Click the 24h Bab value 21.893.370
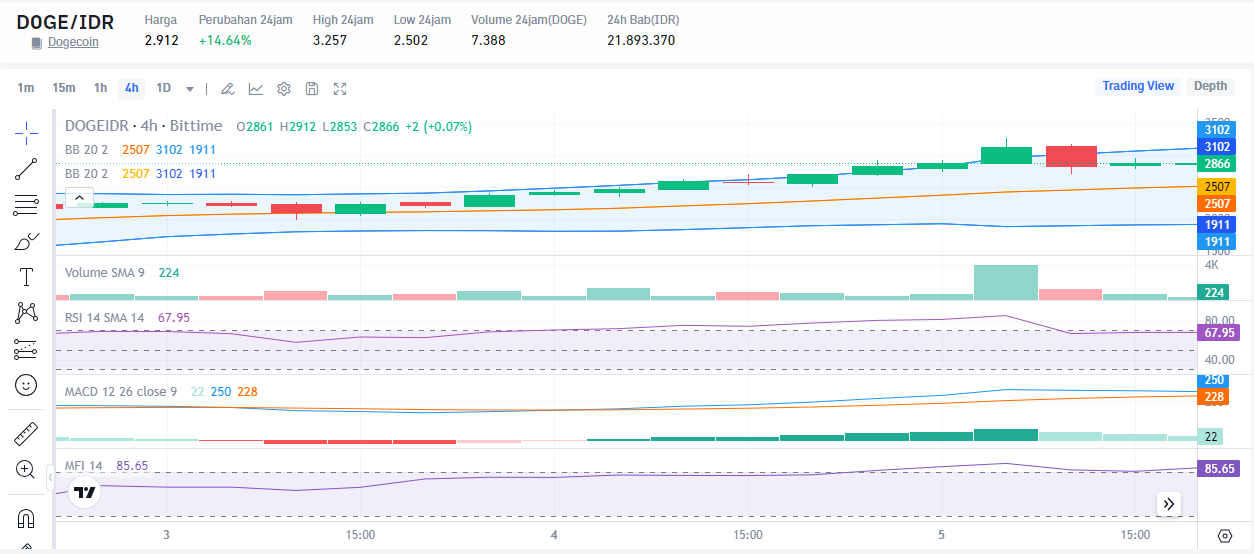1254x554 pixels. coord(641,40)
